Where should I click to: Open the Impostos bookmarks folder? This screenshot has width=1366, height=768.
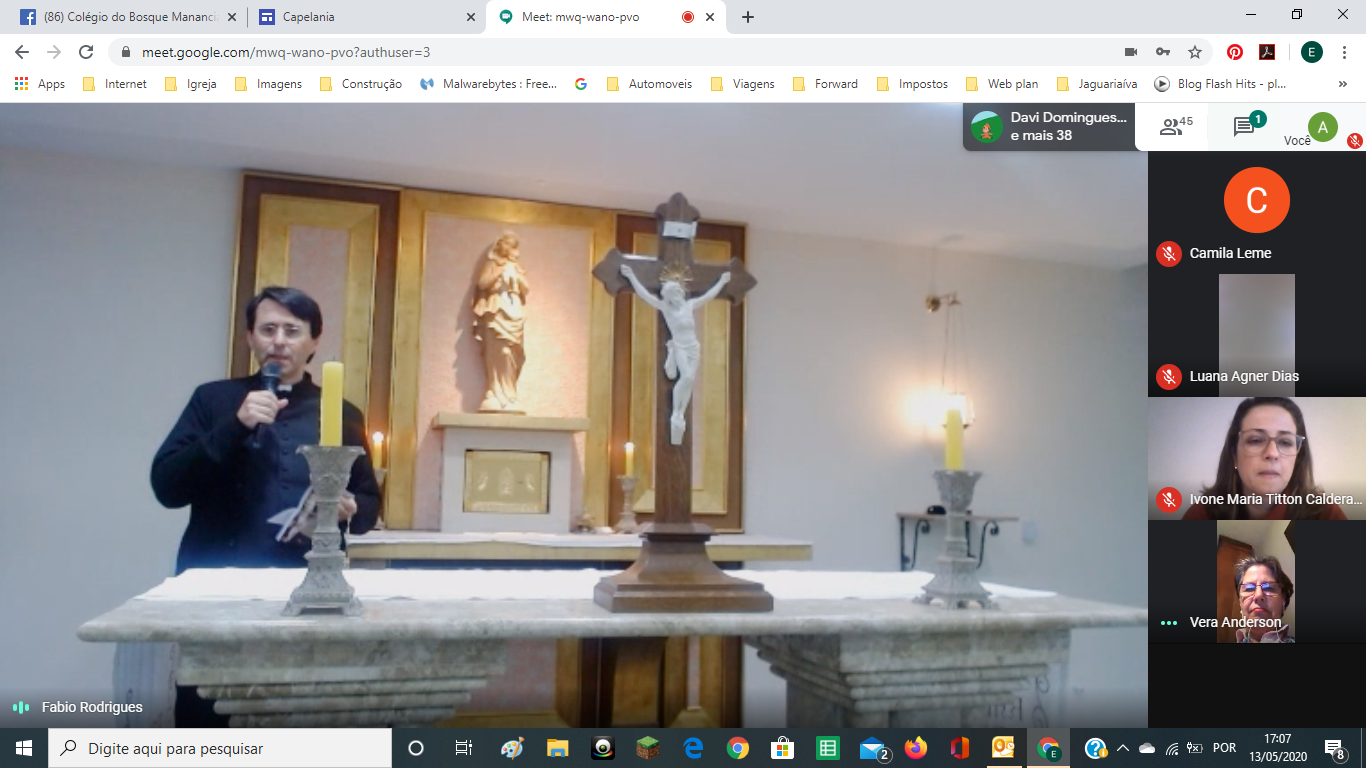coord(912,84)
